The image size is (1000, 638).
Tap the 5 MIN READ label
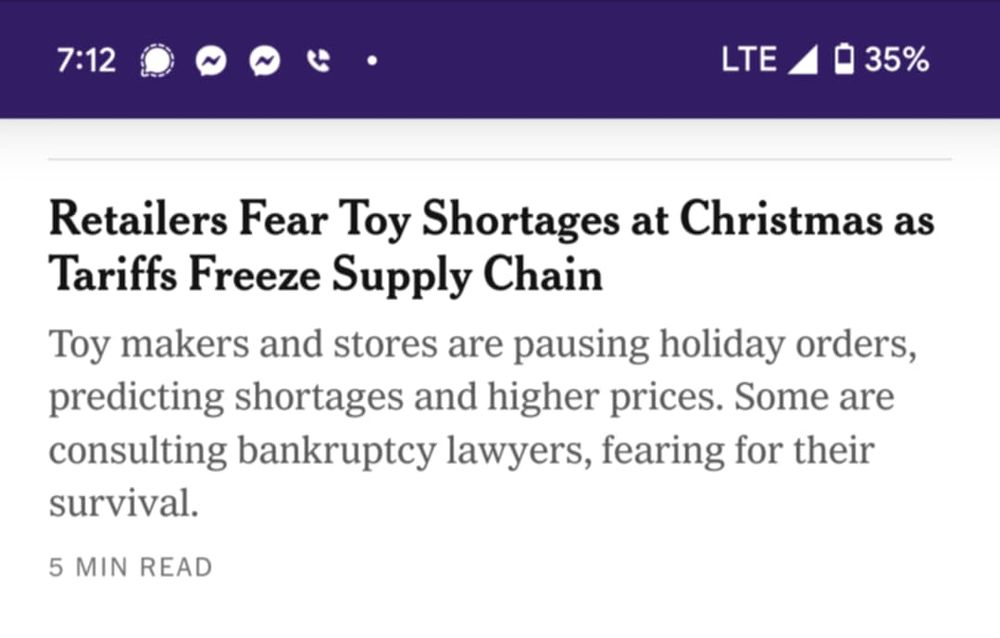pyautogui.click(x=131, y=567)
